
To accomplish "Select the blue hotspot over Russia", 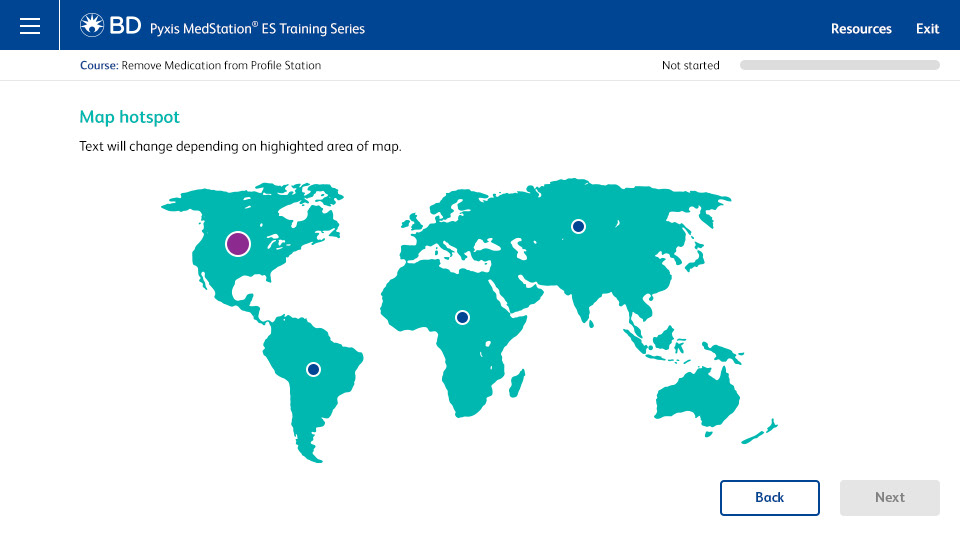I will pos(578,227).
